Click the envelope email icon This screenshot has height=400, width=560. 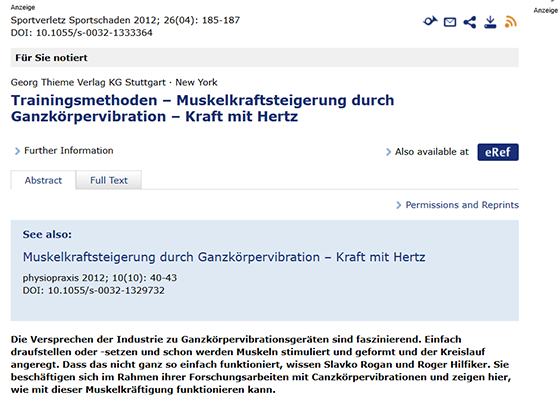pos(450,22)
